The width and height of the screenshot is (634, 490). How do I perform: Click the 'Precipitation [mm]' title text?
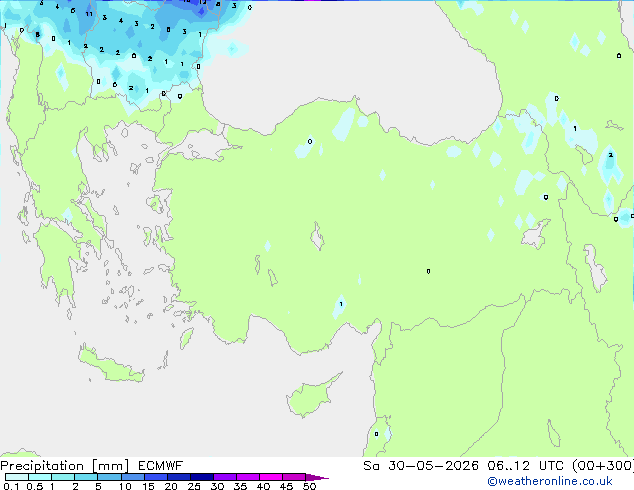65,466
